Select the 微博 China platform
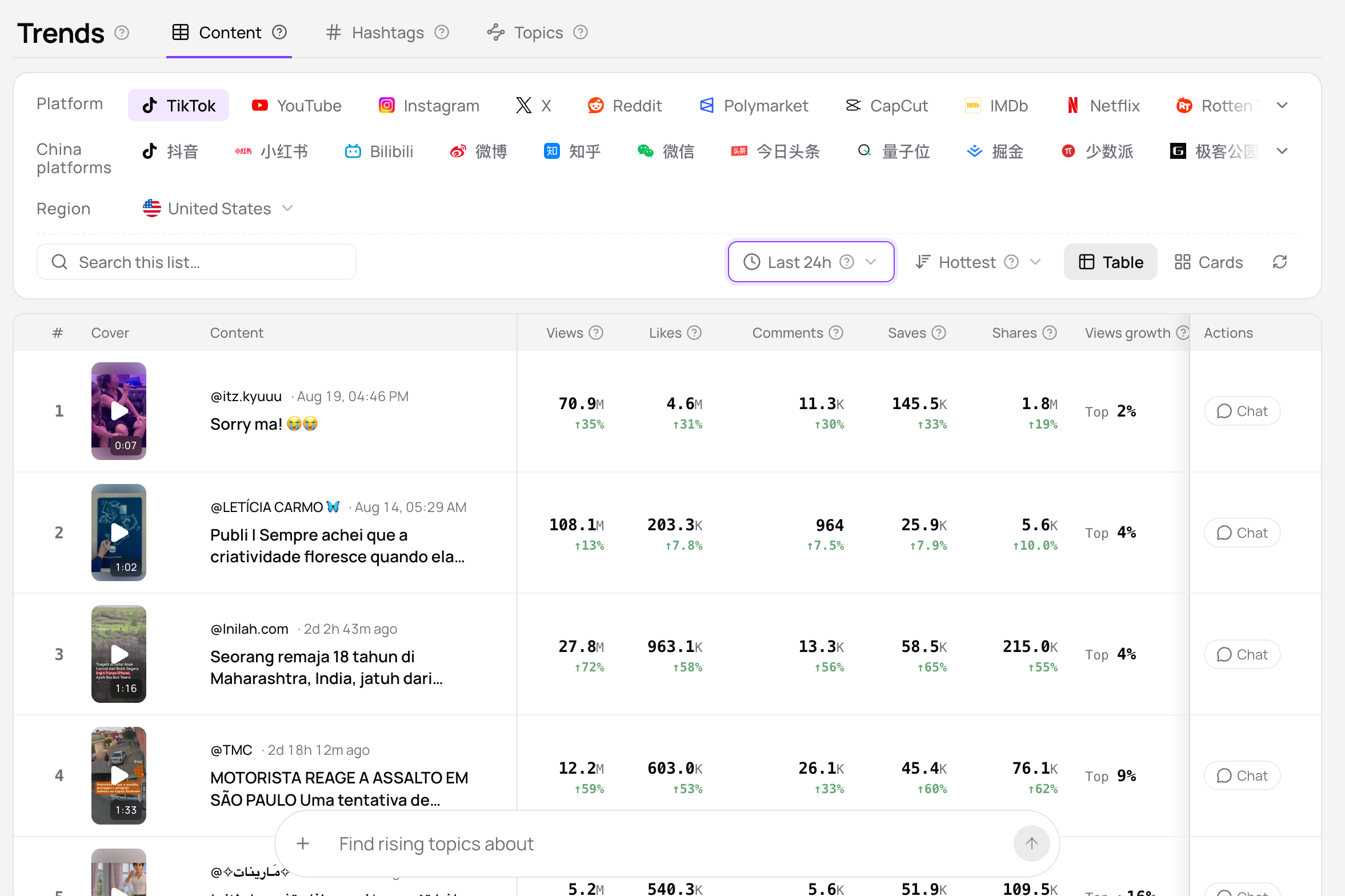 (x=479, y=151)
